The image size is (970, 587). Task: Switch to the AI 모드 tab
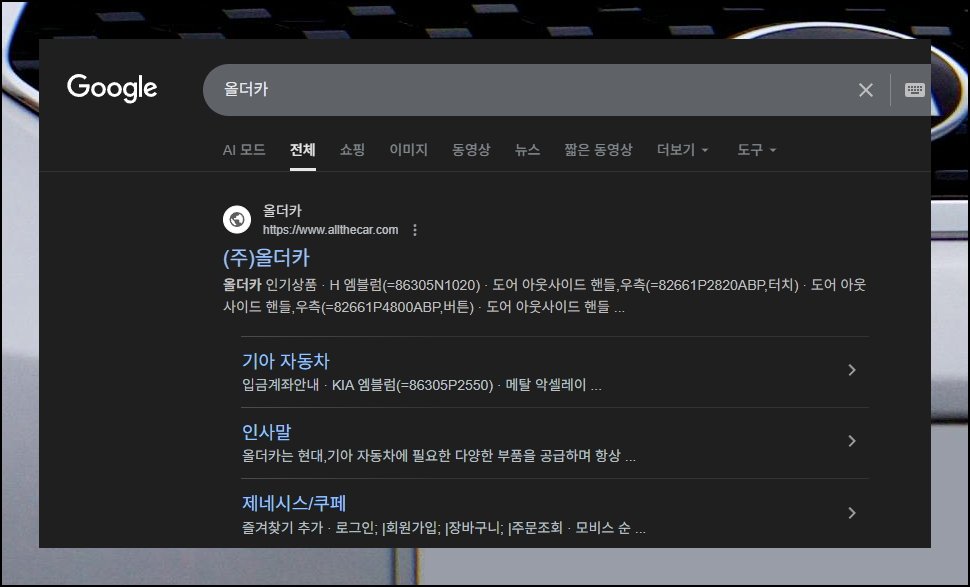244,150
